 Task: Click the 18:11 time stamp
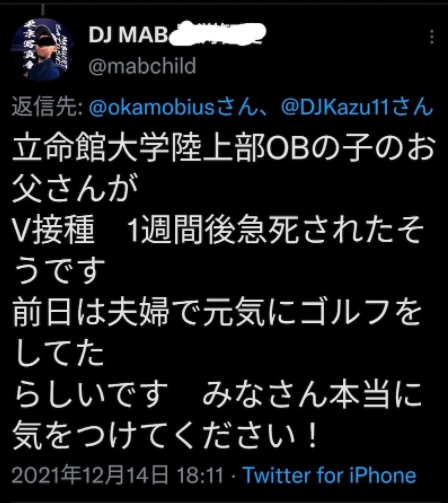[x=200, y=475]
